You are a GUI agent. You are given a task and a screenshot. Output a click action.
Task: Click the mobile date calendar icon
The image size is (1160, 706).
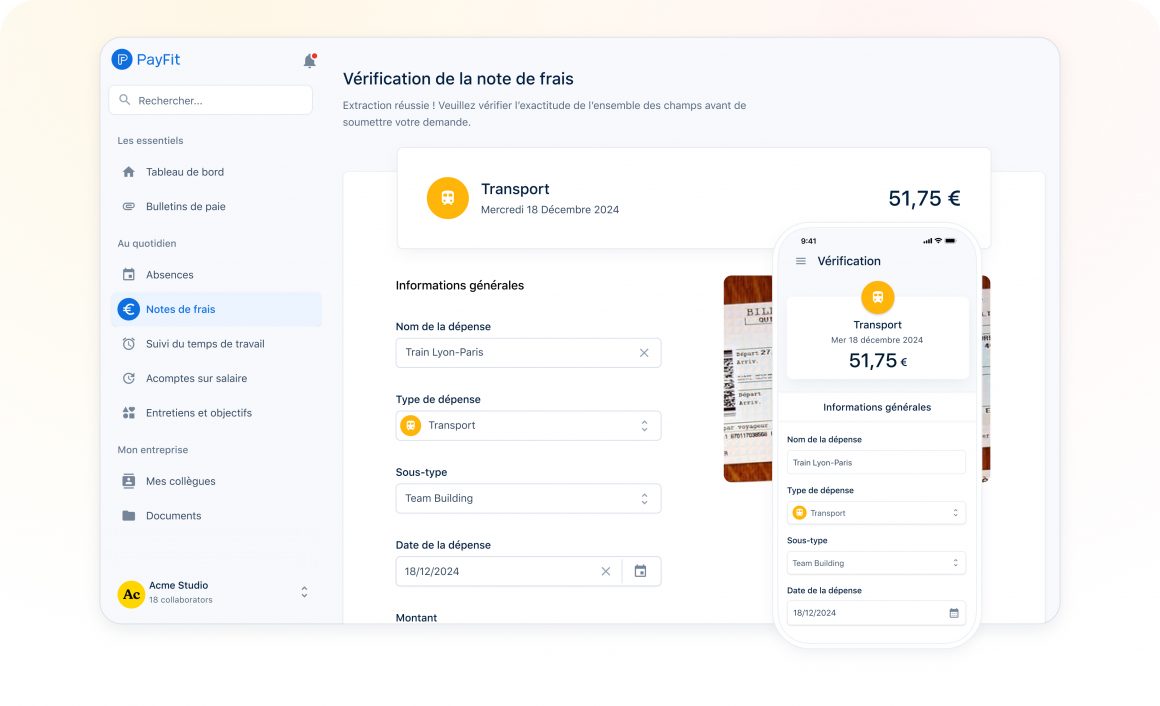pos(954,613)
